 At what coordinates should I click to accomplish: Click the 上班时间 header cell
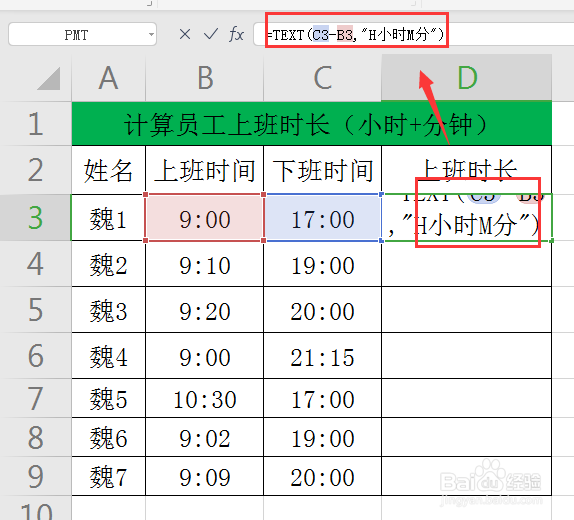tap(204, 170)
